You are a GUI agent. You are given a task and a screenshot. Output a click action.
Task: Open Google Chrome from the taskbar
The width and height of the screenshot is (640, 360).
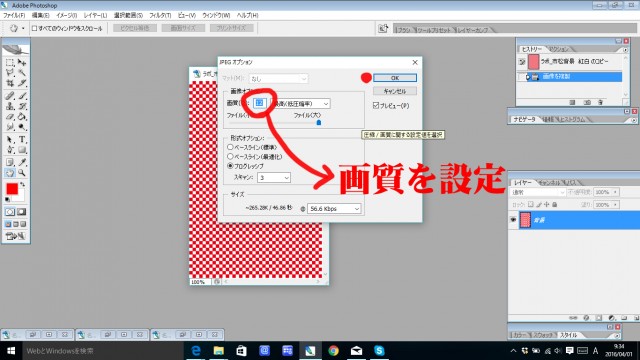coord(333,351)
